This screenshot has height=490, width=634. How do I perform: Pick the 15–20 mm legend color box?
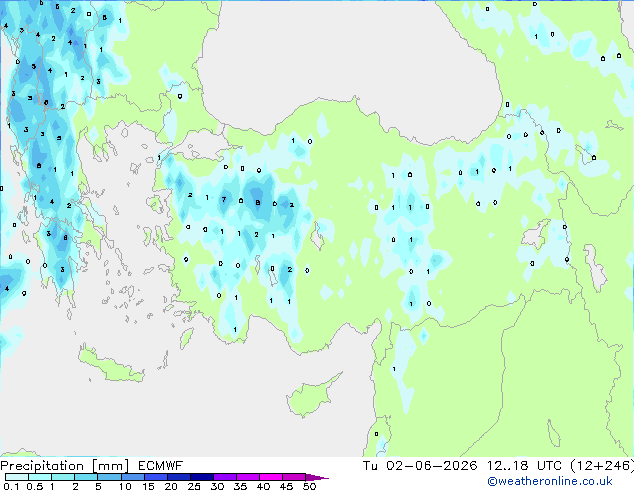(x=156, y=477)
